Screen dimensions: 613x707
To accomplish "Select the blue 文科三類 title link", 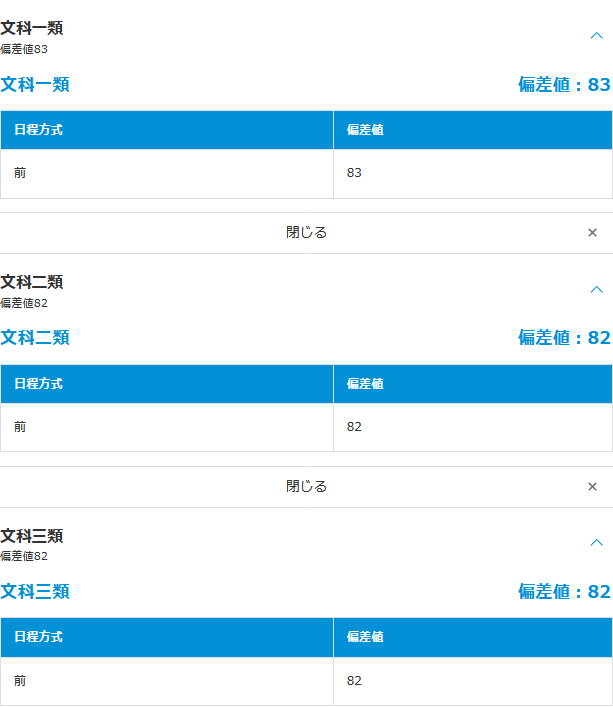I will 35,592.
